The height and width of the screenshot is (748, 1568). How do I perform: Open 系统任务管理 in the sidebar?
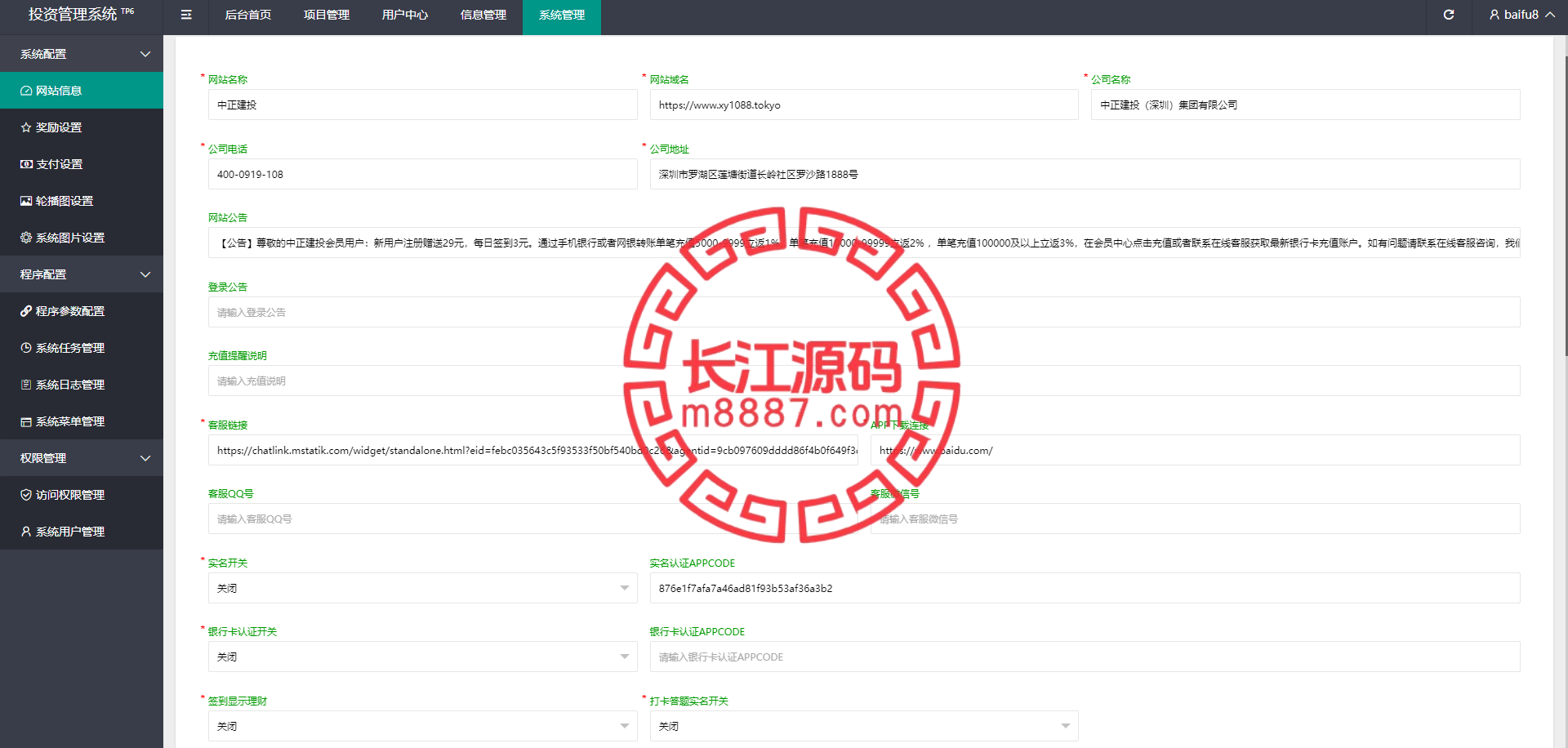(82, 348)
